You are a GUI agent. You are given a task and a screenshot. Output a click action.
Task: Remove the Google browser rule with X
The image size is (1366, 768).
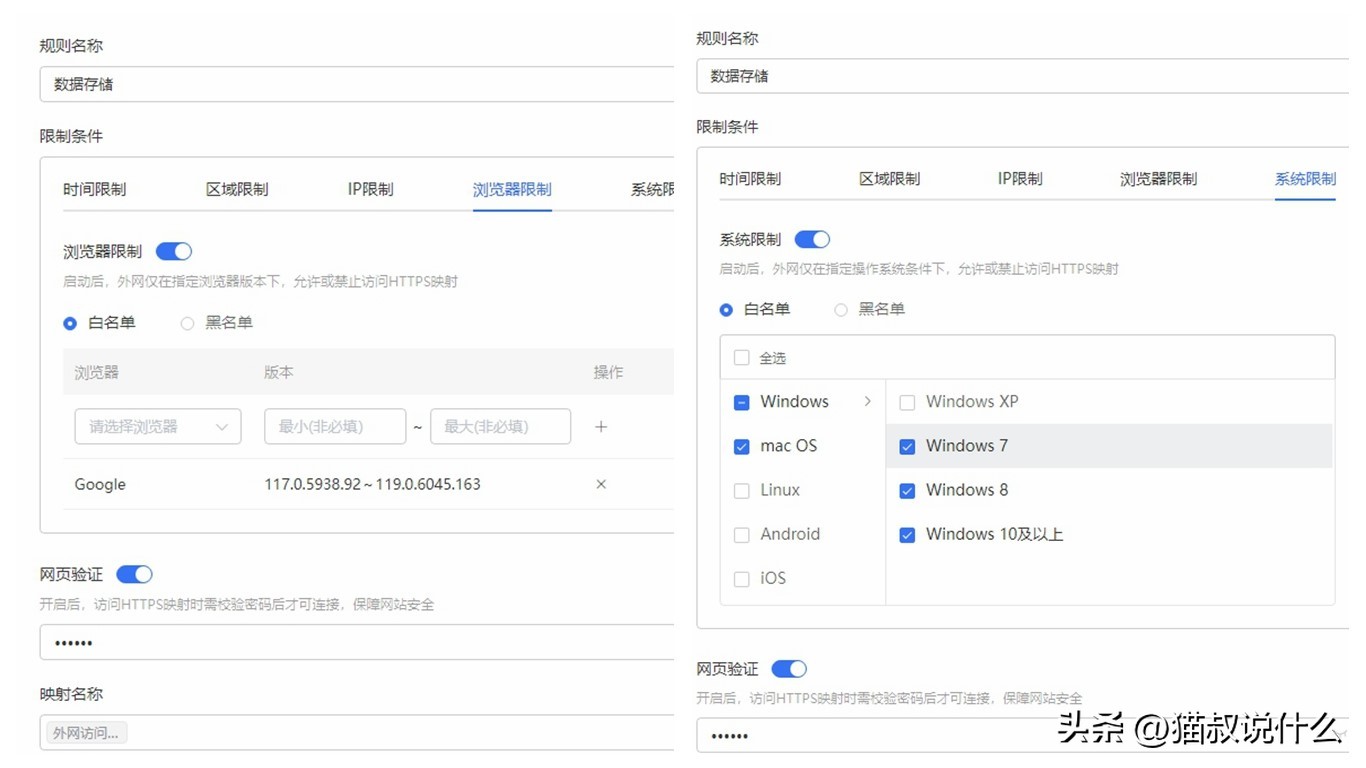point(601,484)
